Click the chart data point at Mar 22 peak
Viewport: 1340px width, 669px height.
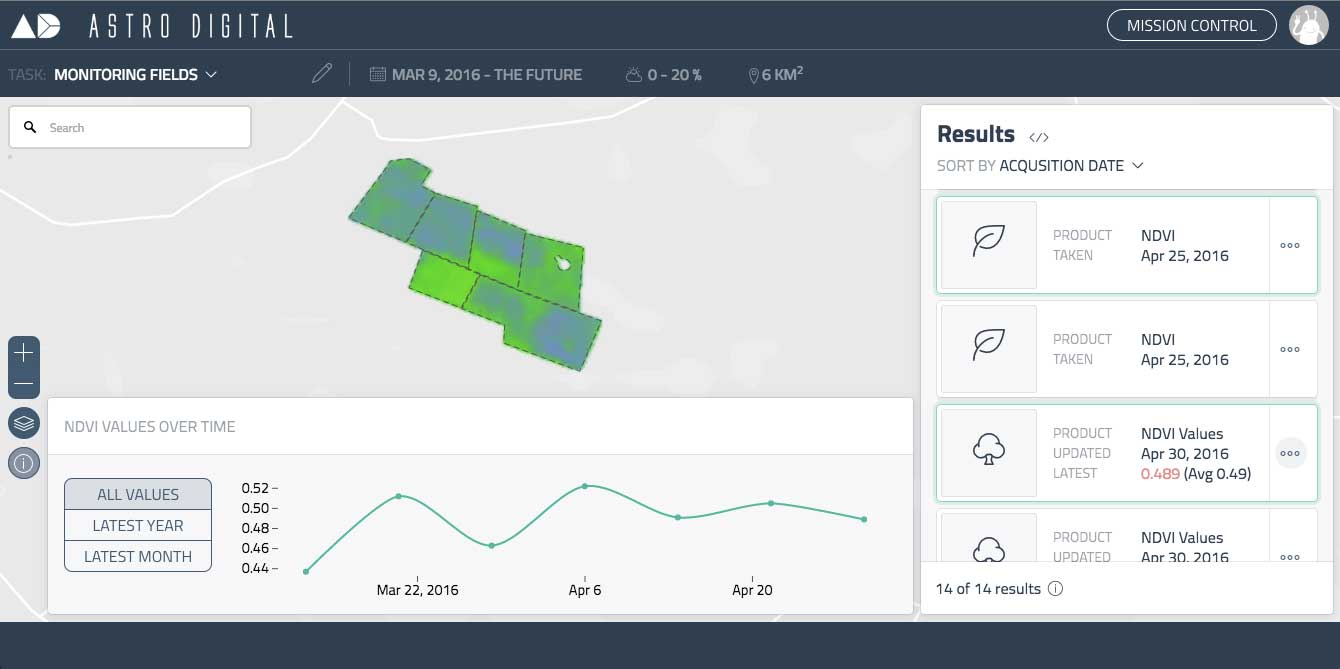(399, 496)
